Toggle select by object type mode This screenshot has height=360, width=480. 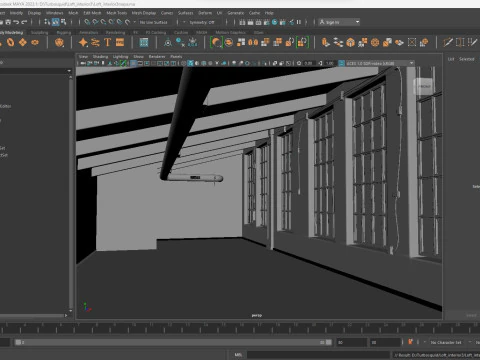[55, 22]
